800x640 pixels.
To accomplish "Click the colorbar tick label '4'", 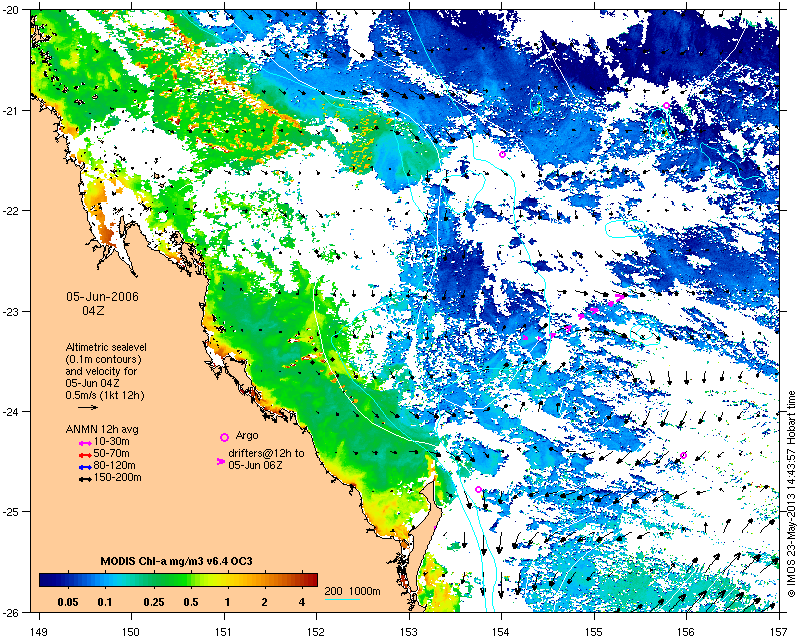I will [x=302, y=602].
